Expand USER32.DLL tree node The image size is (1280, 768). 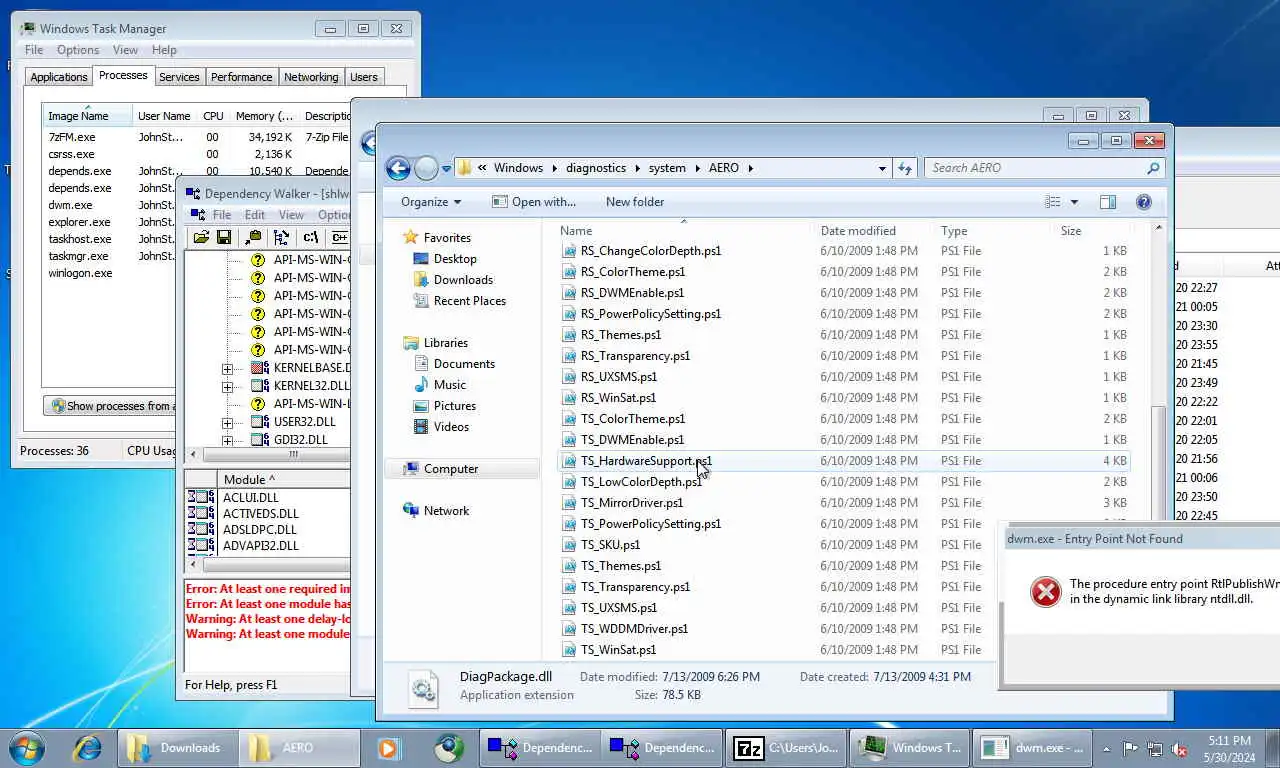click(228, 422)
